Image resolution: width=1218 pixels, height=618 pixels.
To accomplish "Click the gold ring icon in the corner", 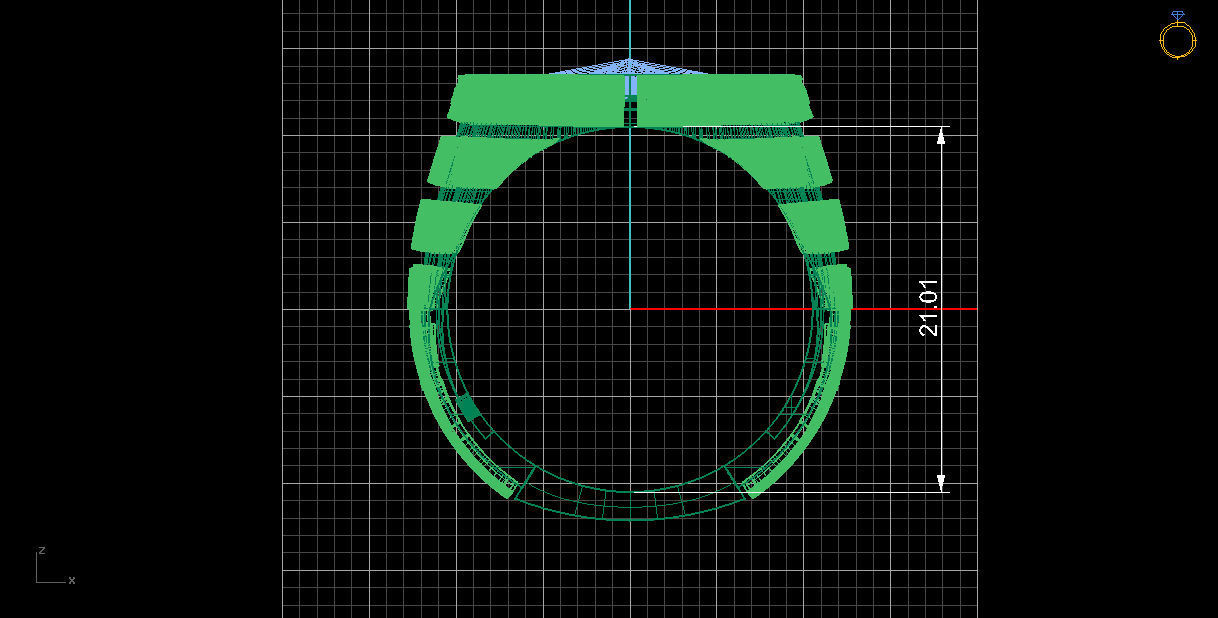I will 1177,36.
